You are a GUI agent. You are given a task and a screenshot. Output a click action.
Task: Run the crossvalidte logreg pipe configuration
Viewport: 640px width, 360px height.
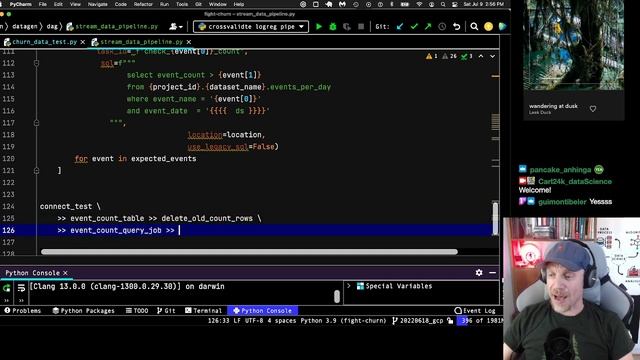[319, 27]
